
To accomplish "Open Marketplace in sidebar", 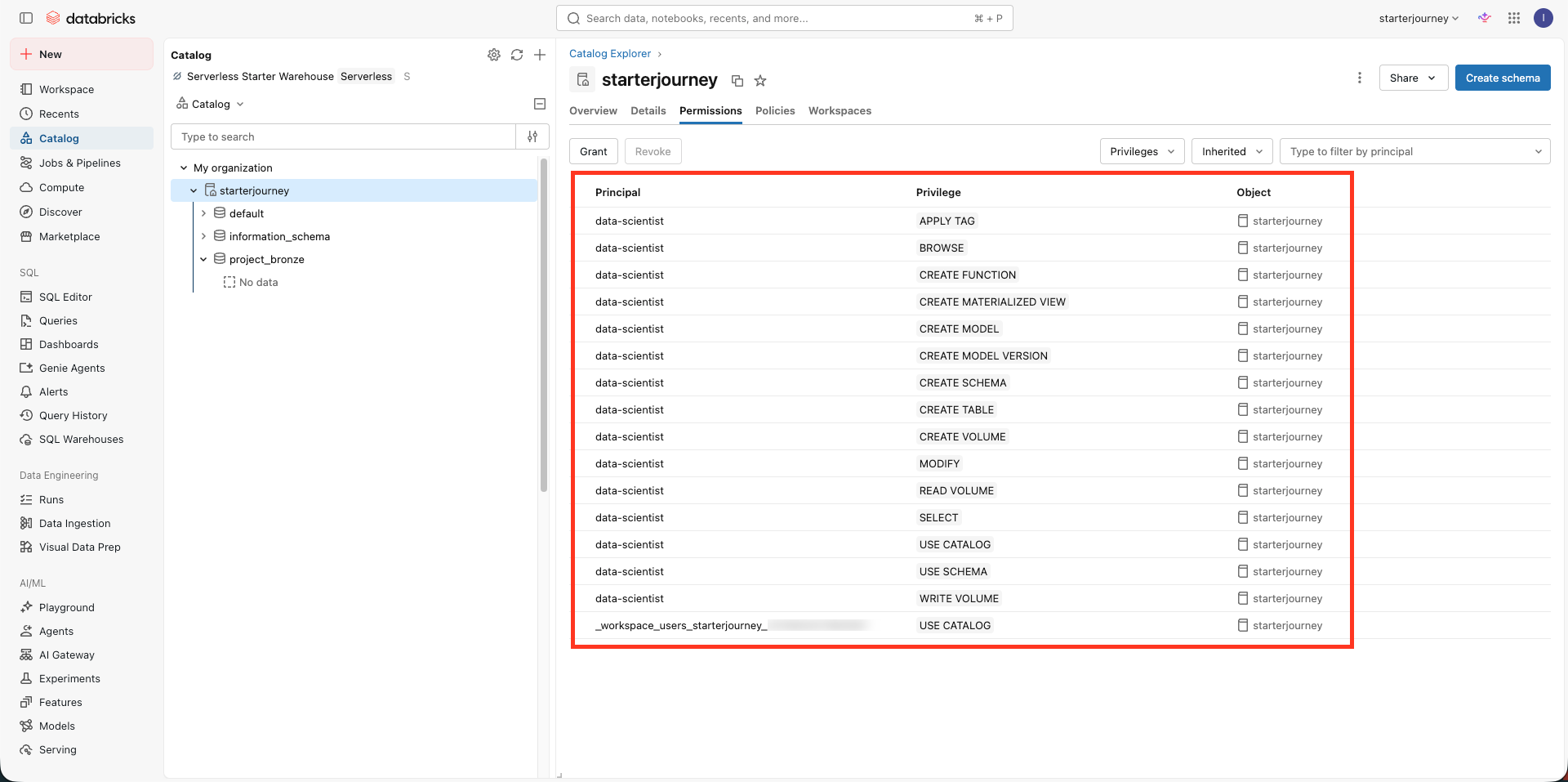I will coord(69,236).
